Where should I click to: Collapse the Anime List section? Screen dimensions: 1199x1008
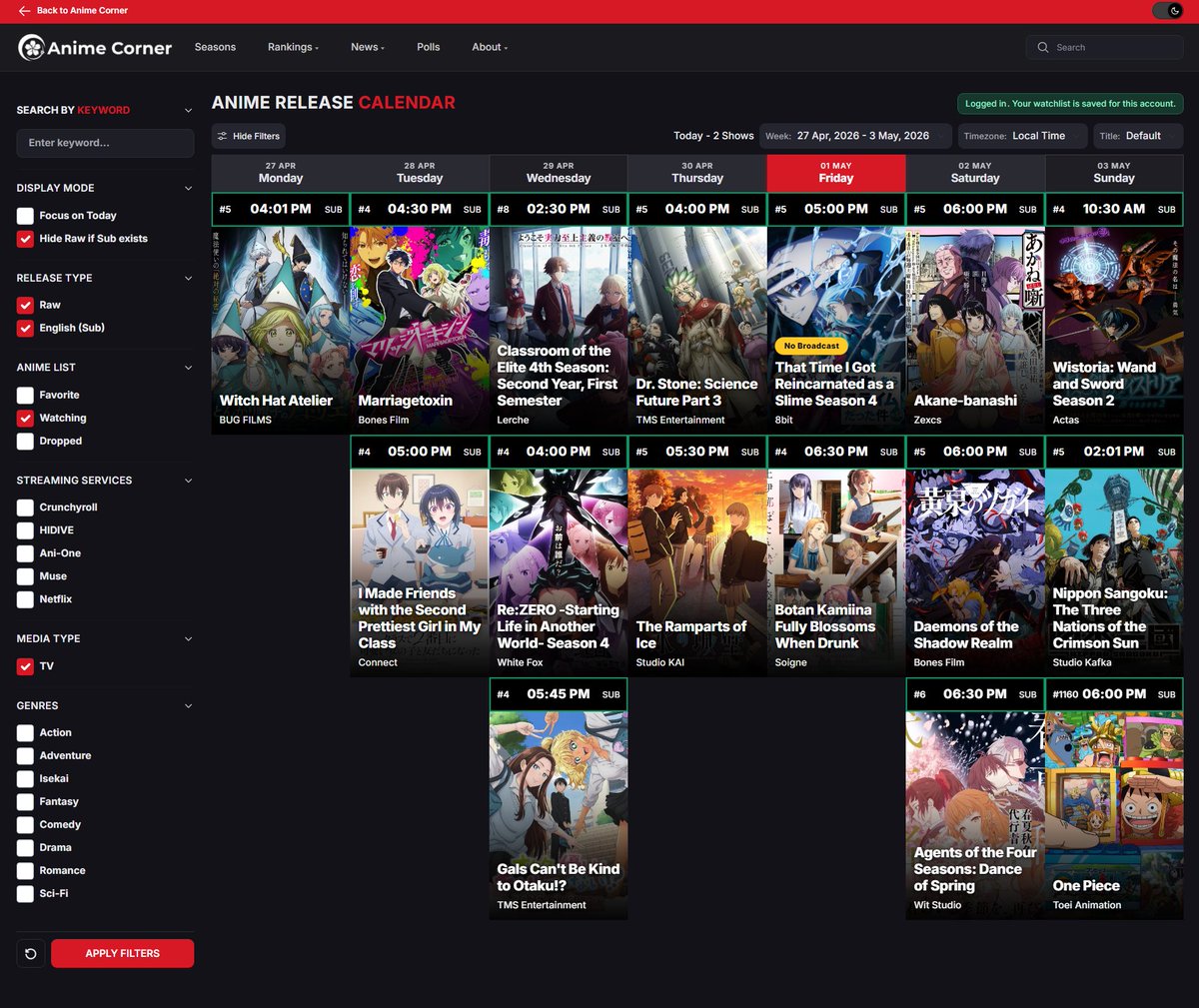point(188,368)
